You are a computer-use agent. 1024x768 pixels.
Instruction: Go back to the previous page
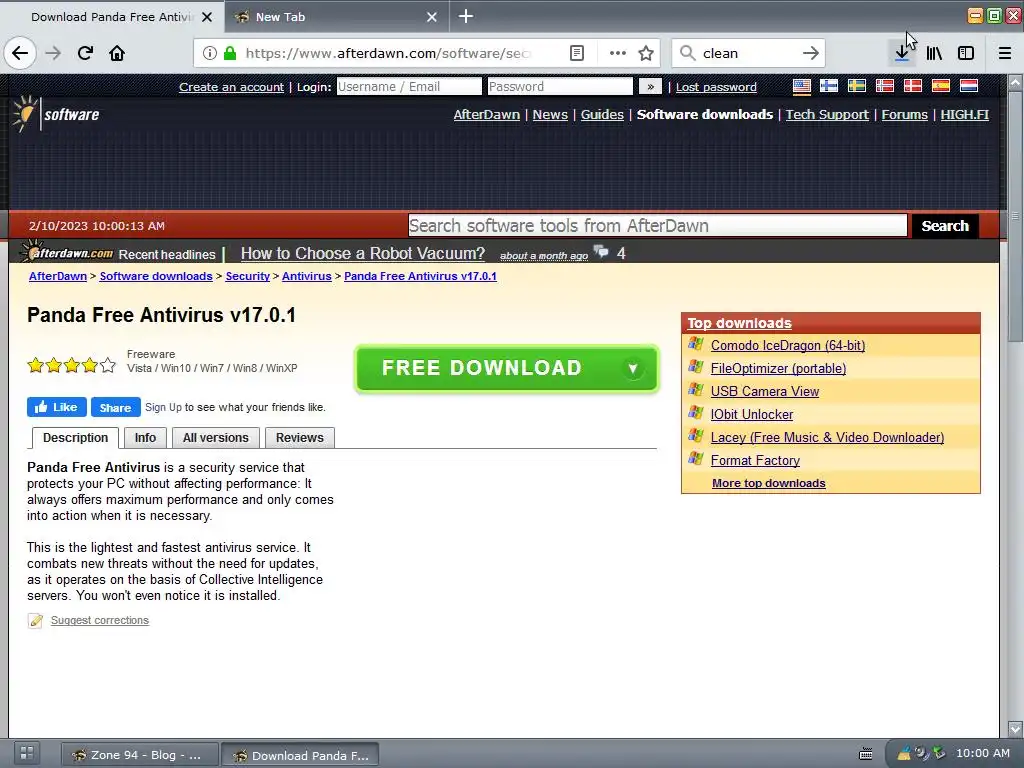[x=20, y=53]
